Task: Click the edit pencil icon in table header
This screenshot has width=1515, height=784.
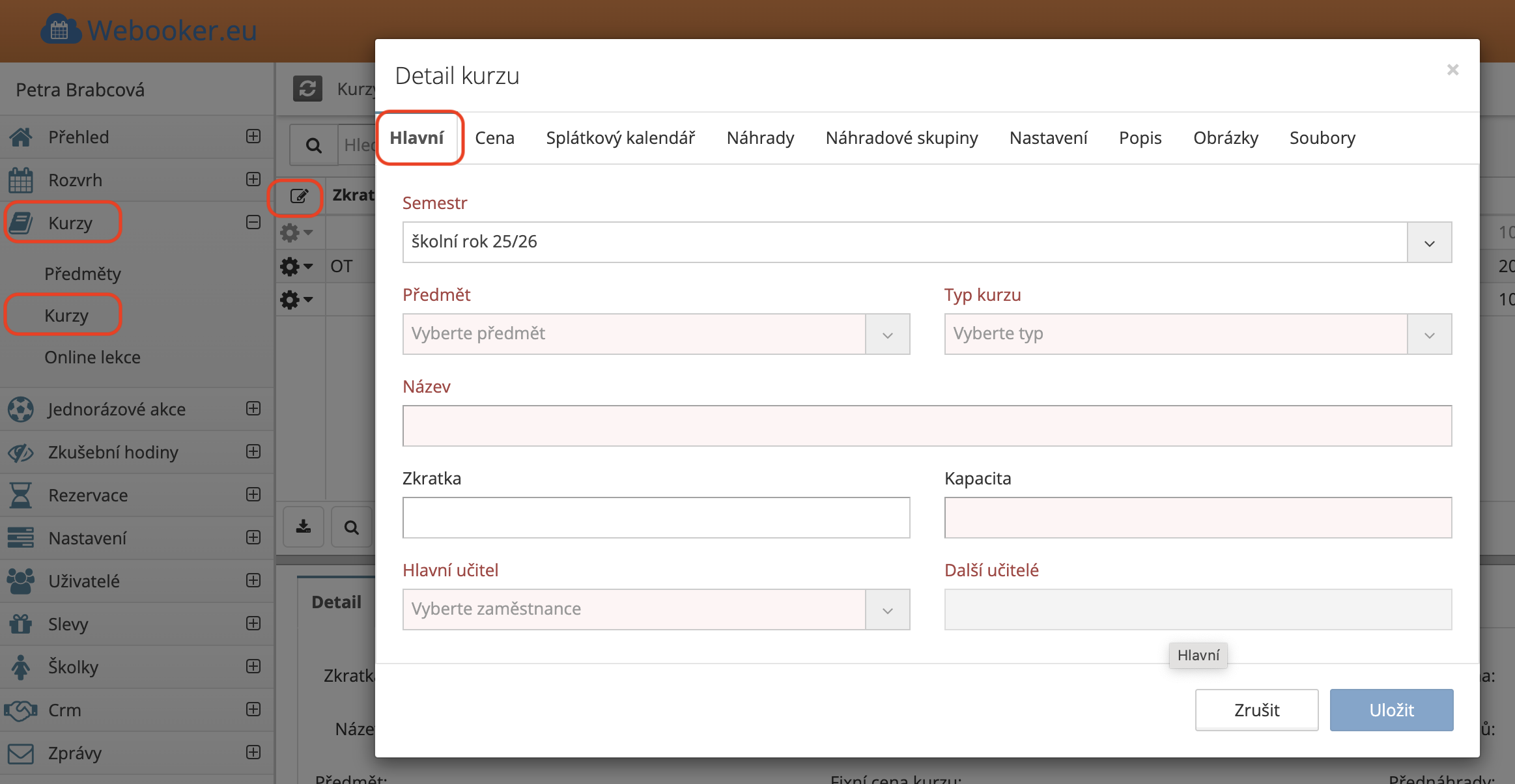Action: tap(298, 196)
